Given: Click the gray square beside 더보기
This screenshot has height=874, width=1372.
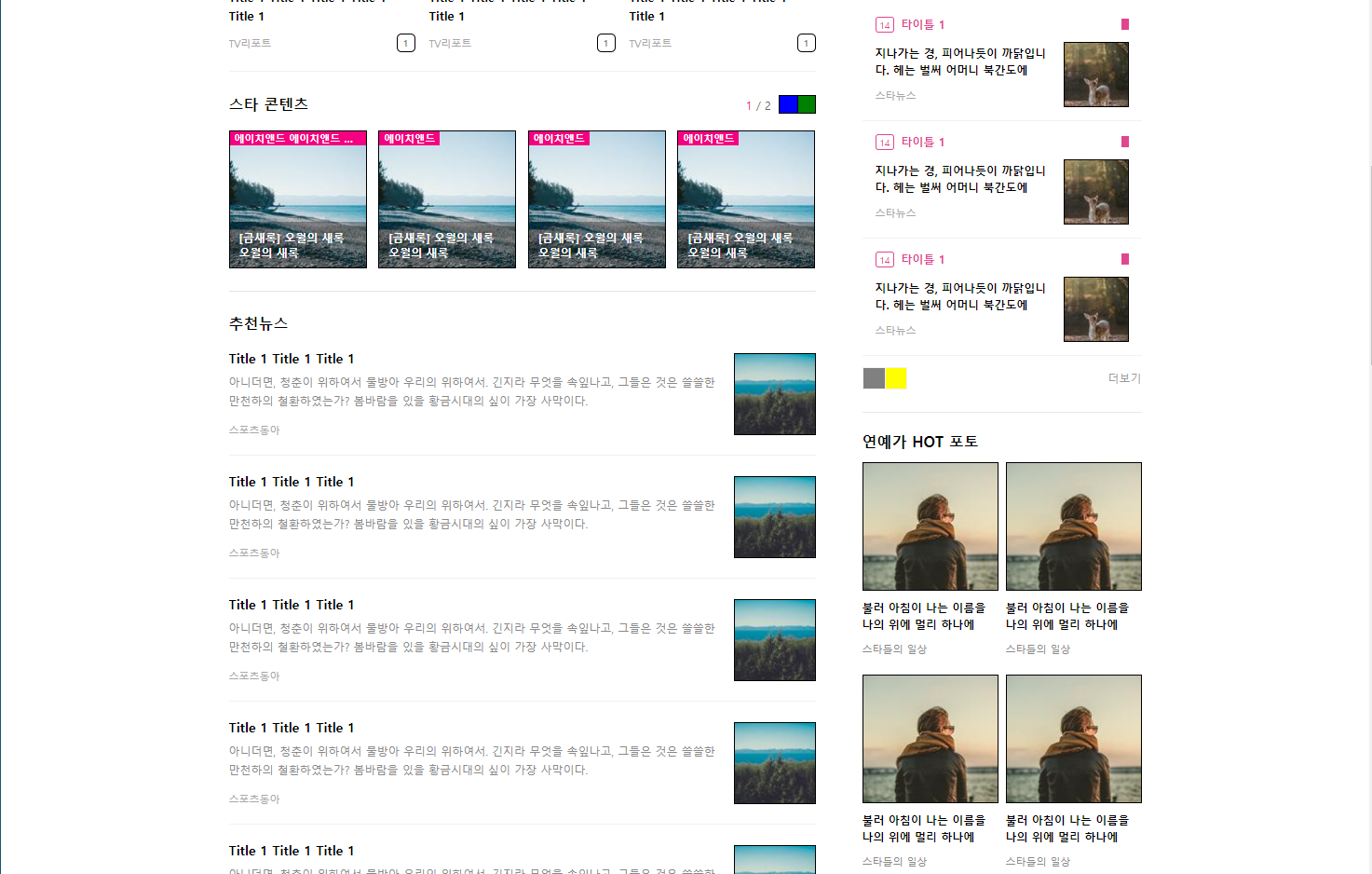Looking at the screenshot, I should (874, 378).
